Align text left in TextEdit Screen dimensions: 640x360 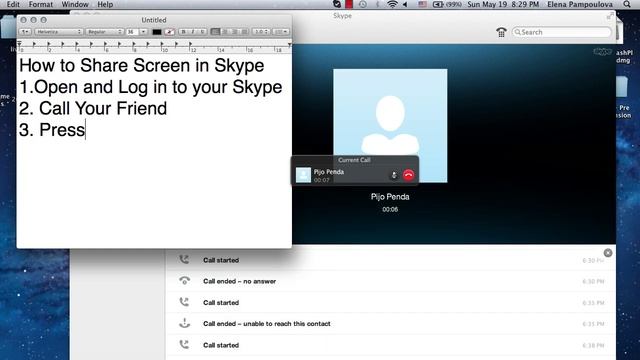click(x=215, y=32)
